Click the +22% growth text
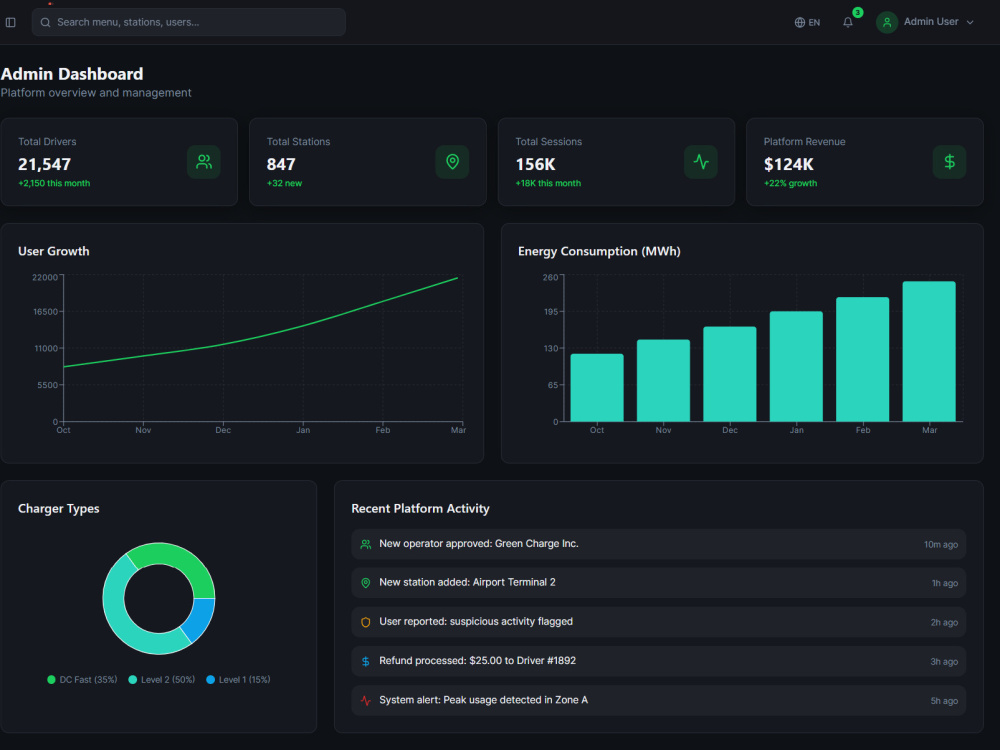 click(x=790, y=183)
